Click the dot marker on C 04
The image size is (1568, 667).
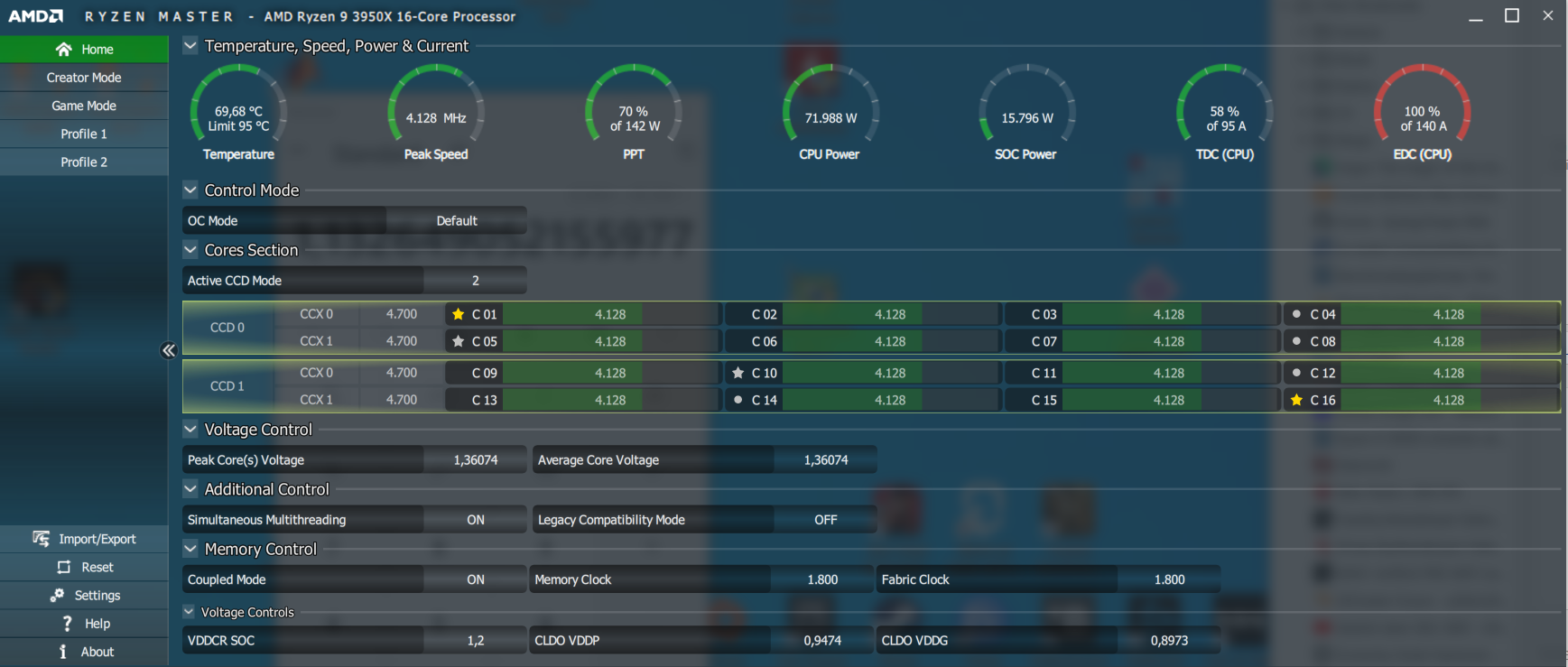pyautogui.click(x=1296, y=314)
